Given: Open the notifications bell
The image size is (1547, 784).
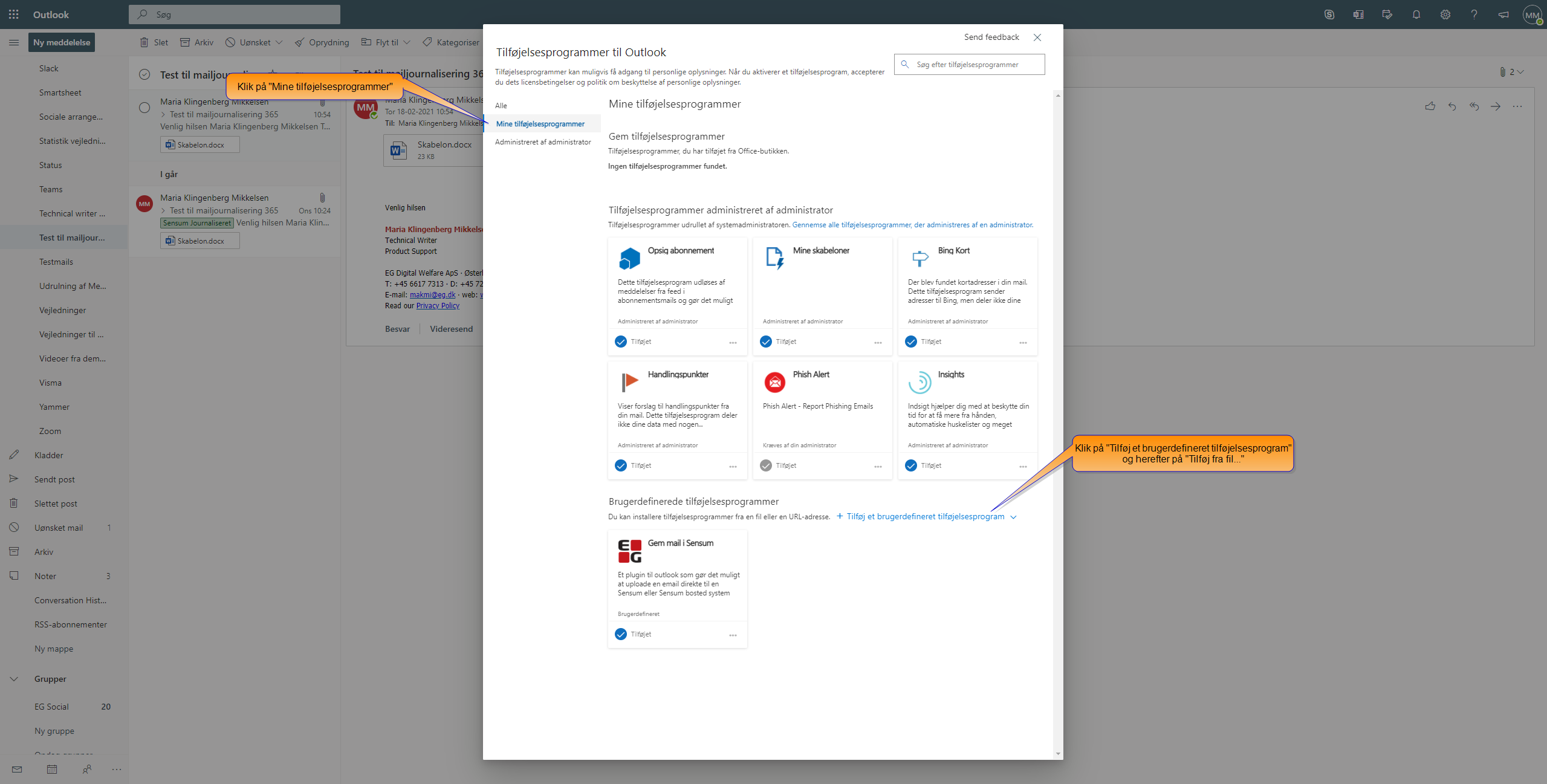Looking at the screenshot, I should pyautogui.click(x=1416, y=14).
